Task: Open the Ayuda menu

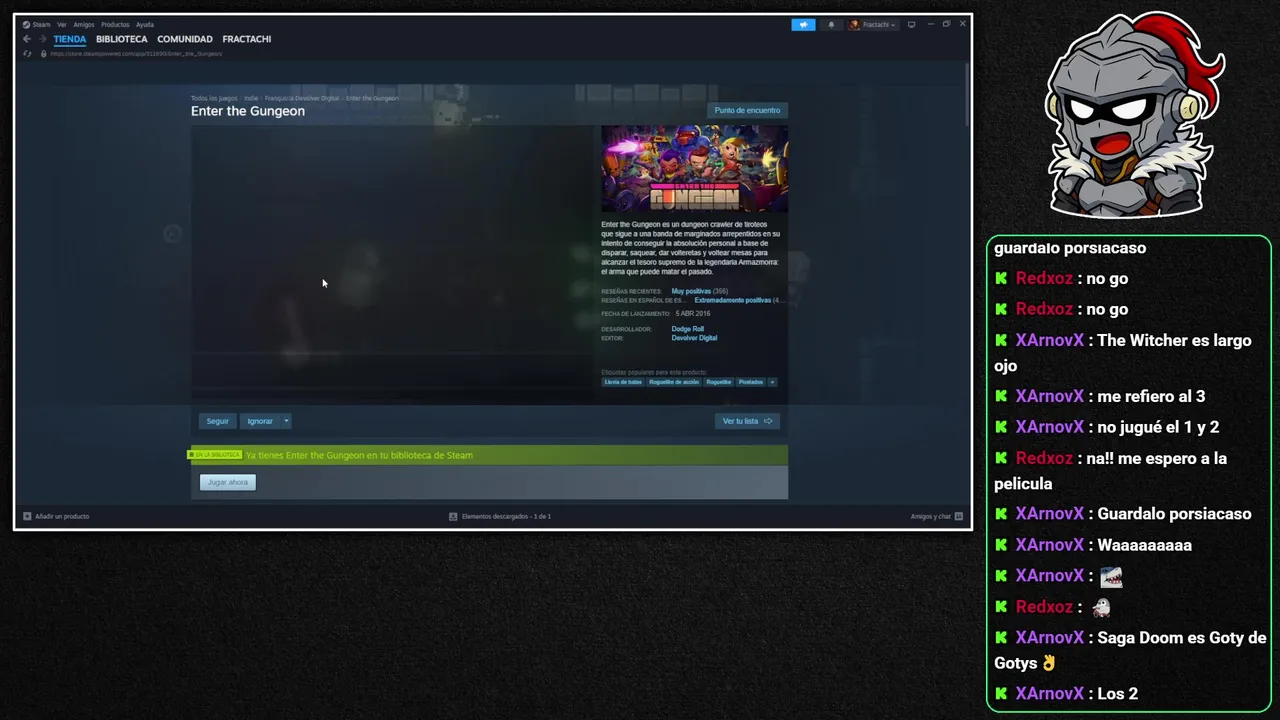Action: click(145, 24)
